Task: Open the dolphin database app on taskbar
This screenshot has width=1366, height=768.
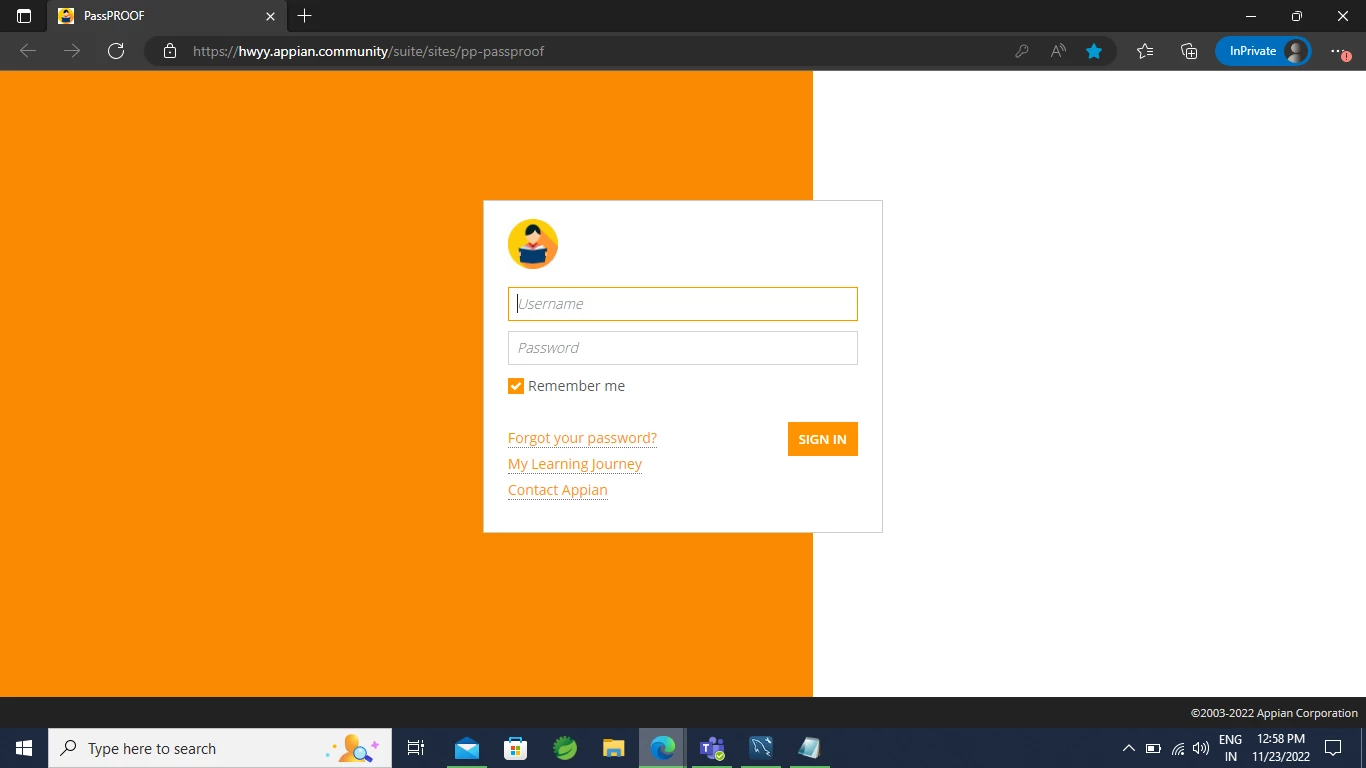Action: pyautogui.click(x=761, y=748)
